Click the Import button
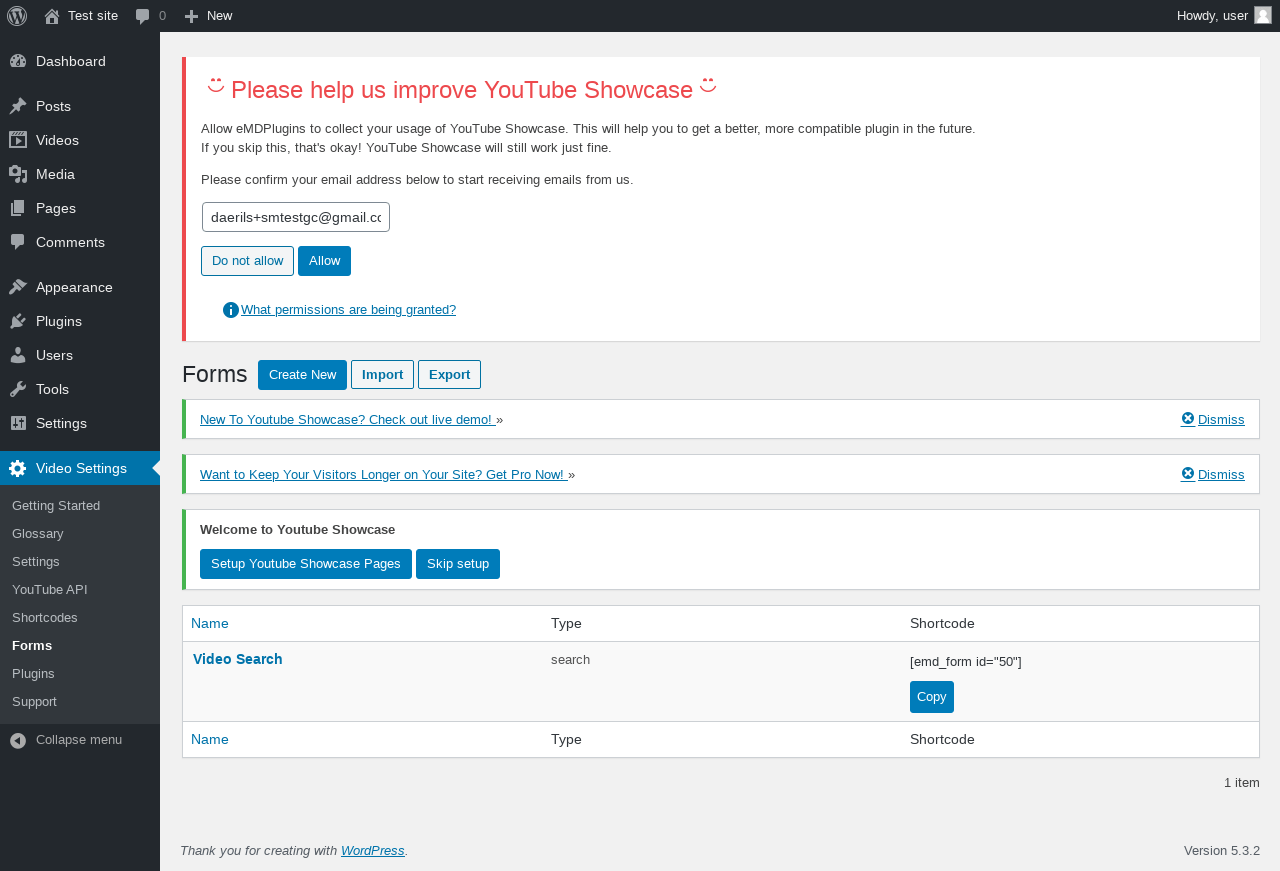The height and width of the screenshot is (871, 1280). pyautogui.click(x=382, y=375)
